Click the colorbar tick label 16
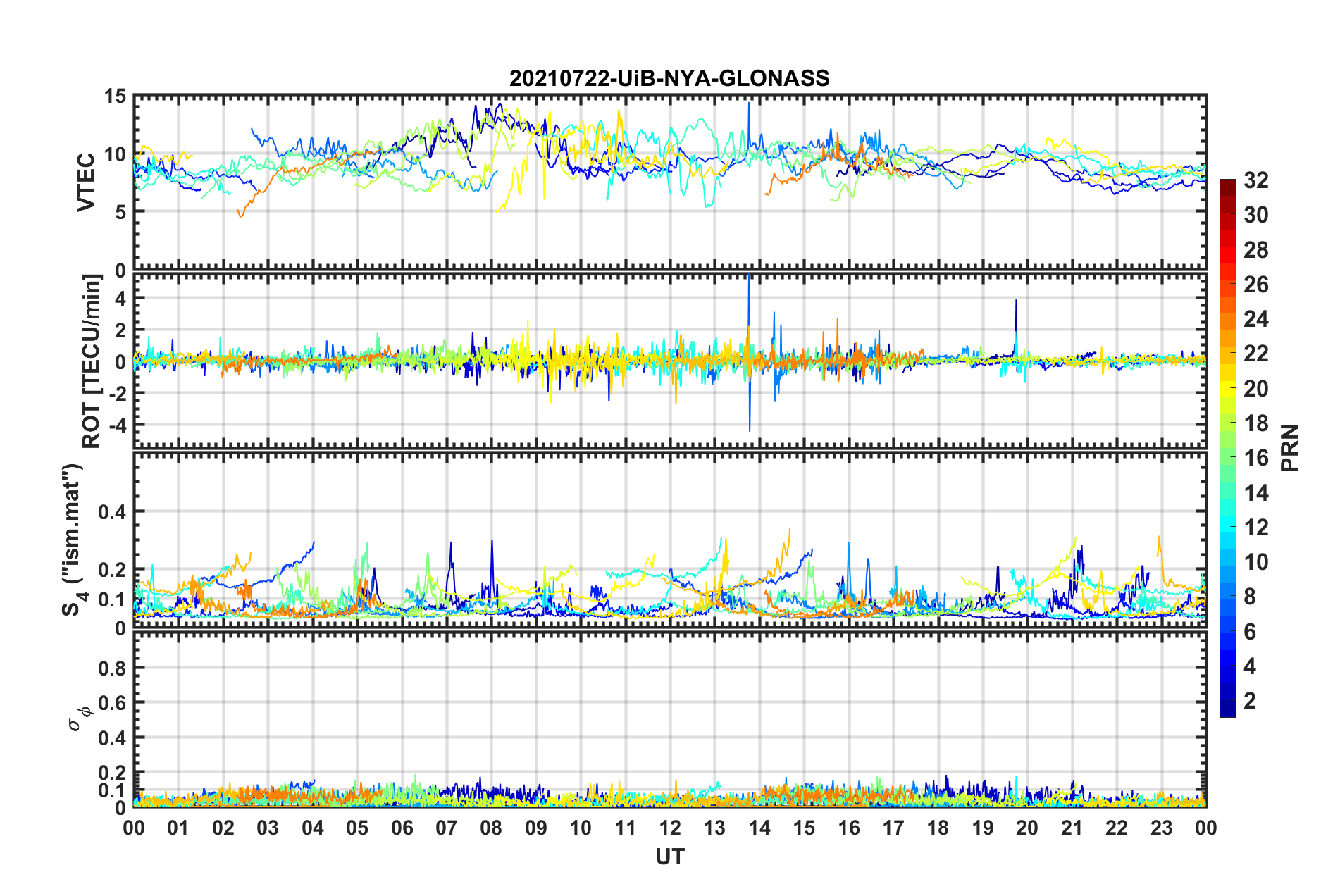Screen dimensions: 1340x896 tap(1255, 458)
